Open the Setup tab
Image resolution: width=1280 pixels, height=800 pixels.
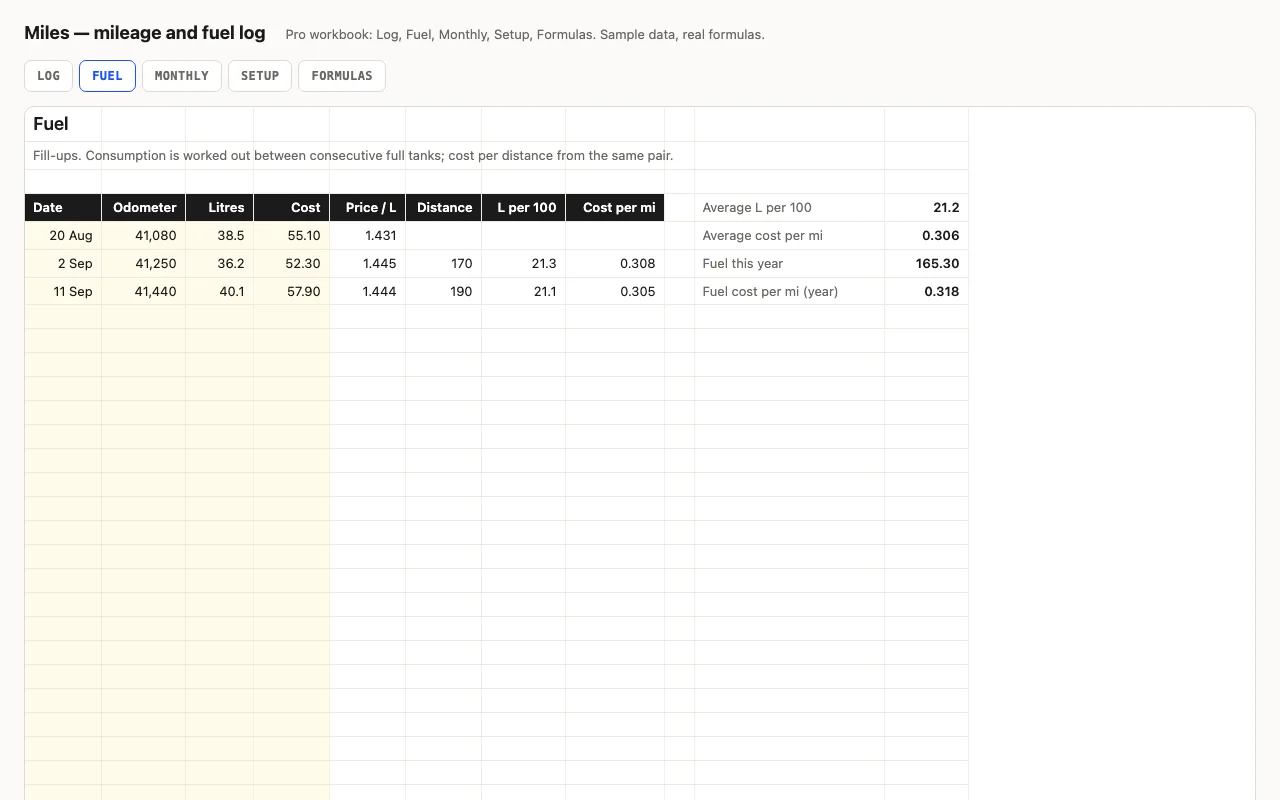pyautogui.click(x=260, y=76)
